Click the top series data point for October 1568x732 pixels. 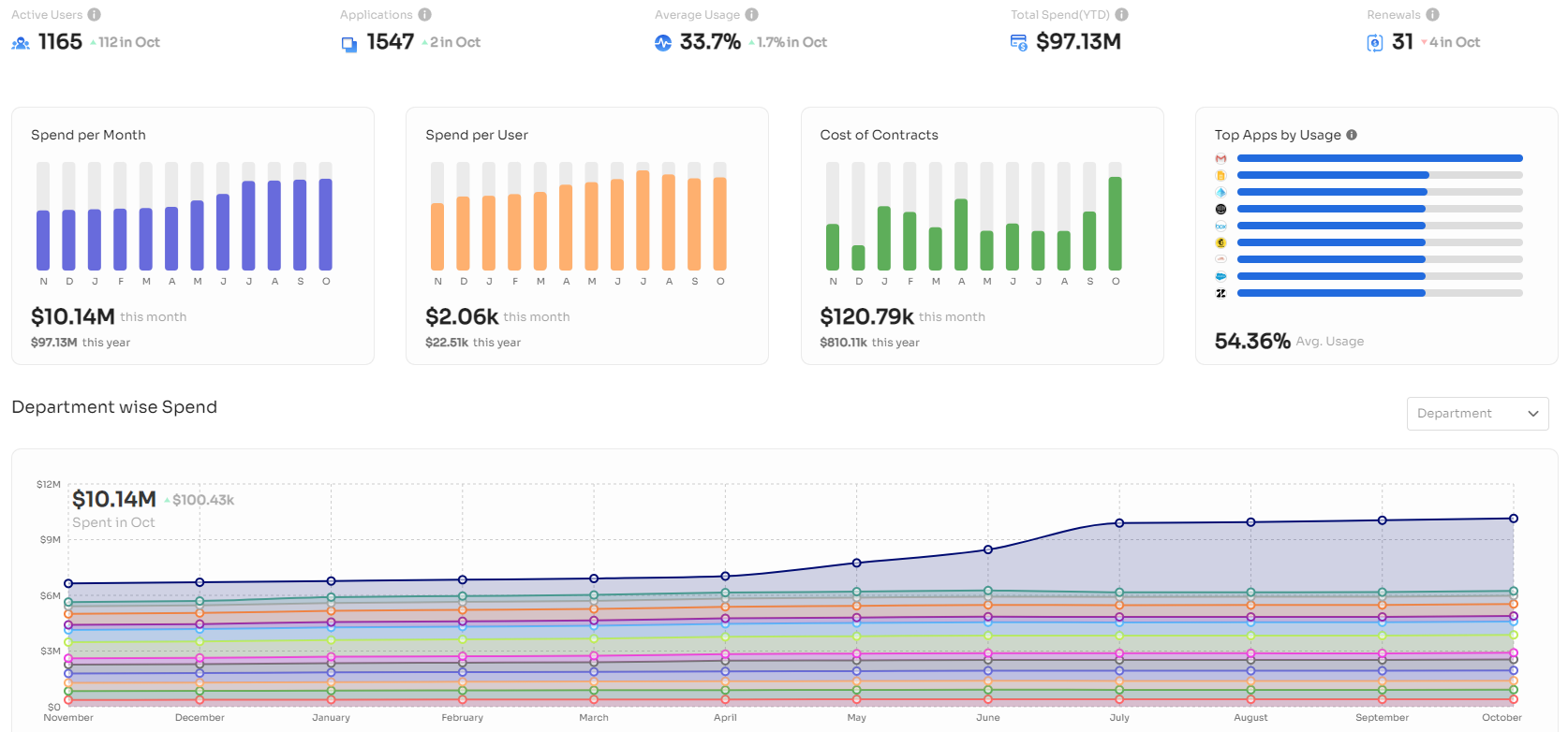coord(1514,519)
